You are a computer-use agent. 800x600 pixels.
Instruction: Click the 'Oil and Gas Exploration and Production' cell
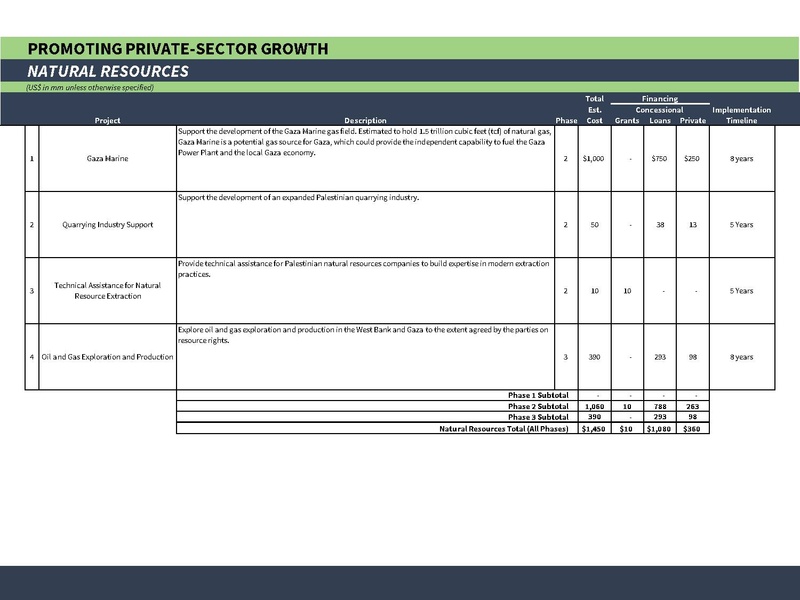pyautogui.click(x=108, y=357)
